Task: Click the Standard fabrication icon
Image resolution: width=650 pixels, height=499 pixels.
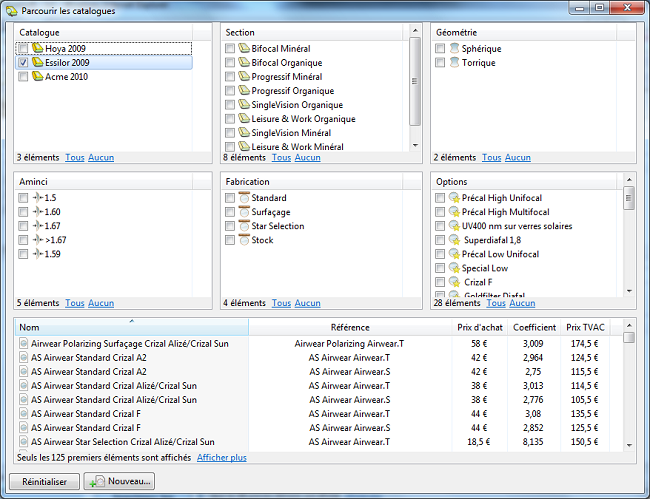Action: click(244, 197)
